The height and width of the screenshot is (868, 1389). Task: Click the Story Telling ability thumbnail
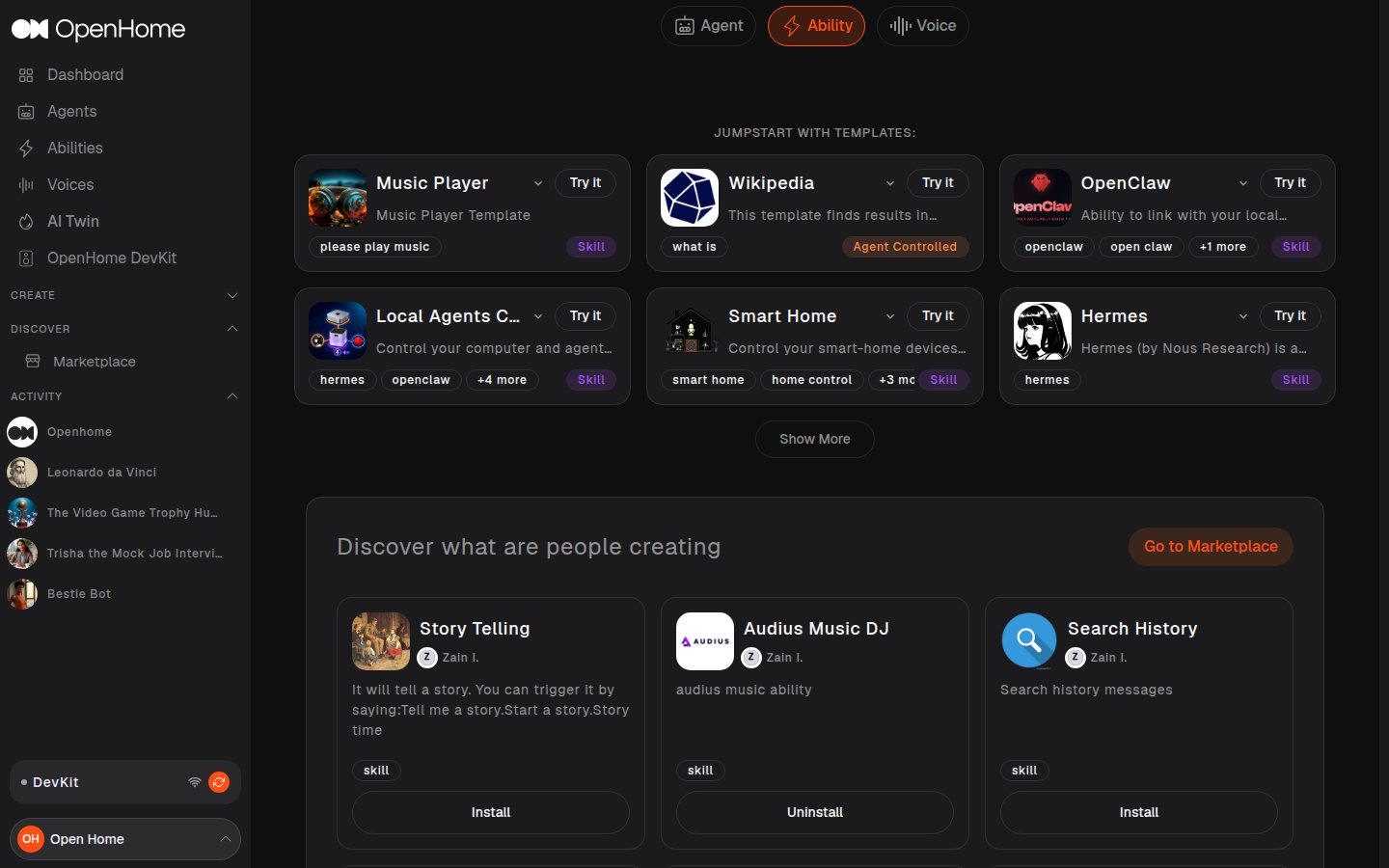point(381,641)
